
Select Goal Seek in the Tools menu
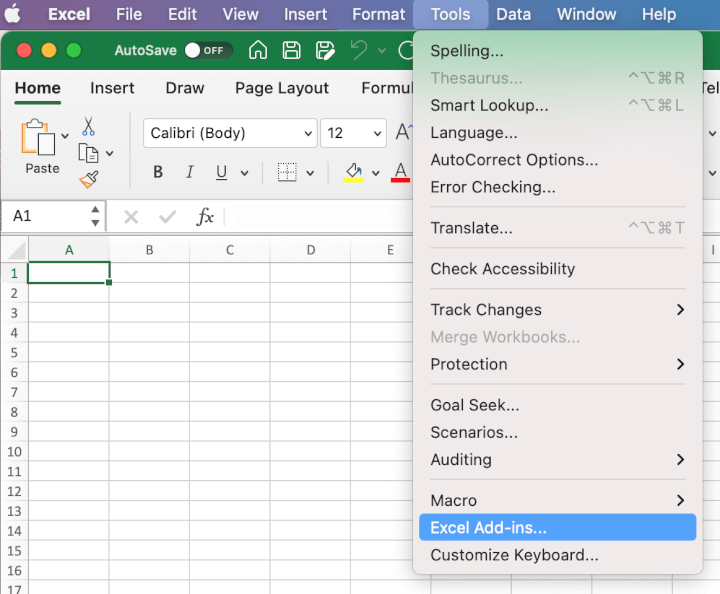pos(475,405)
